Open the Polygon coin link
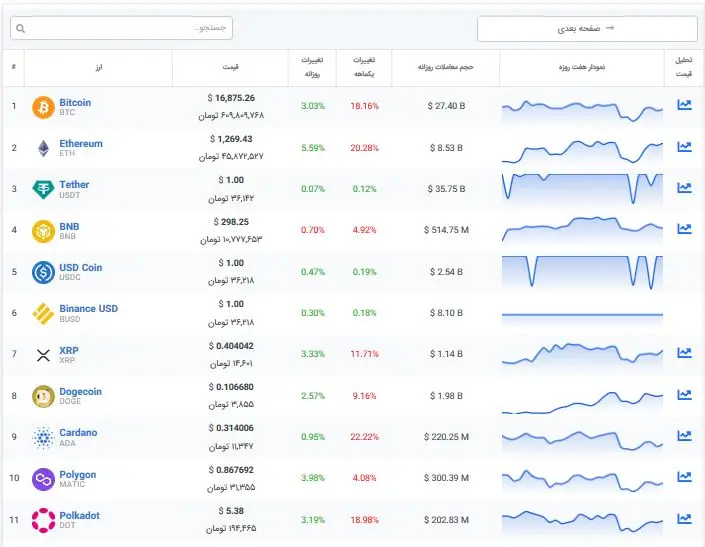705x547 pixels. pyautogui.click(x=78, y=475)
